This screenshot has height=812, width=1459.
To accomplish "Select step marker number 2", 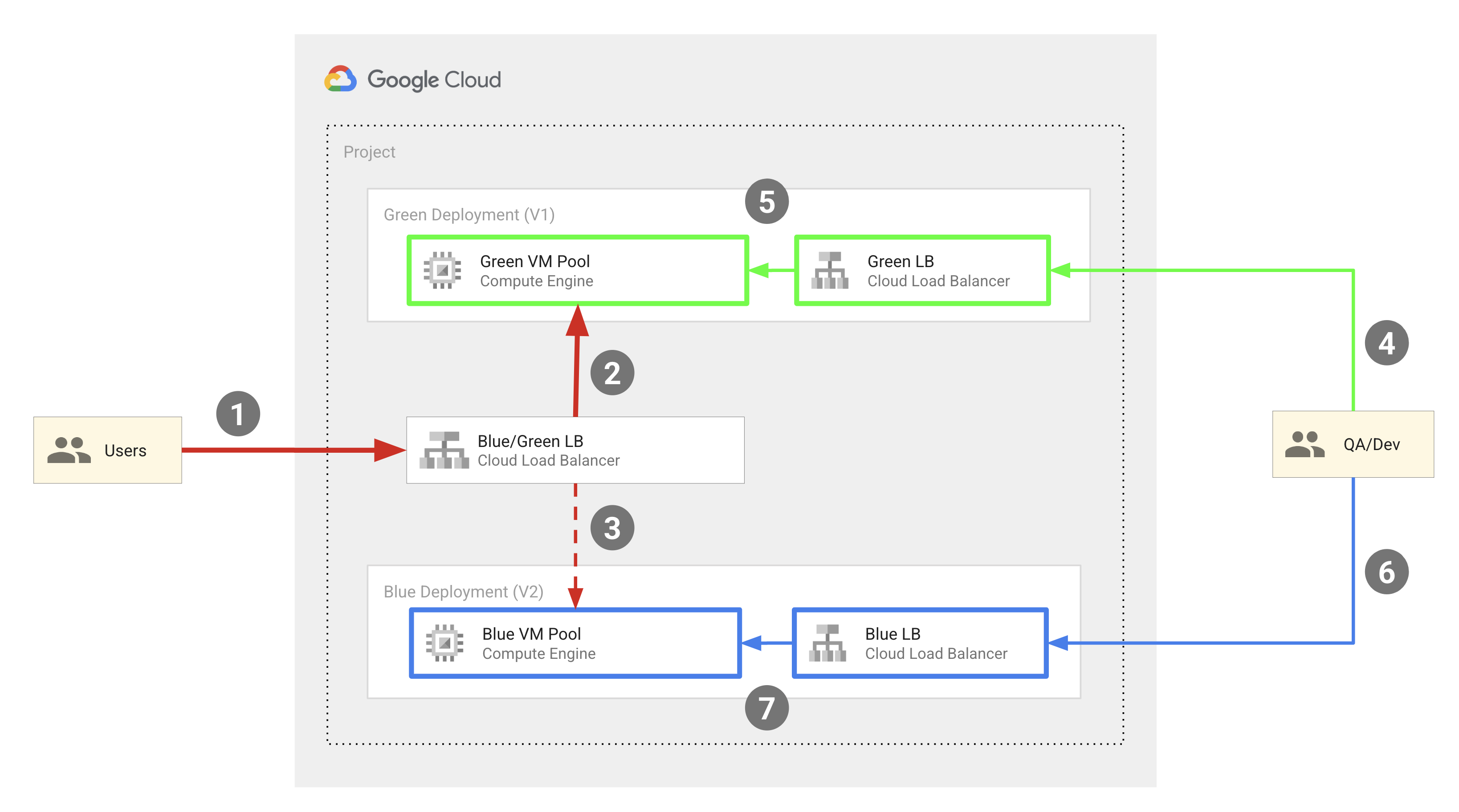I will pyautogui.click(x=611, y=373).
